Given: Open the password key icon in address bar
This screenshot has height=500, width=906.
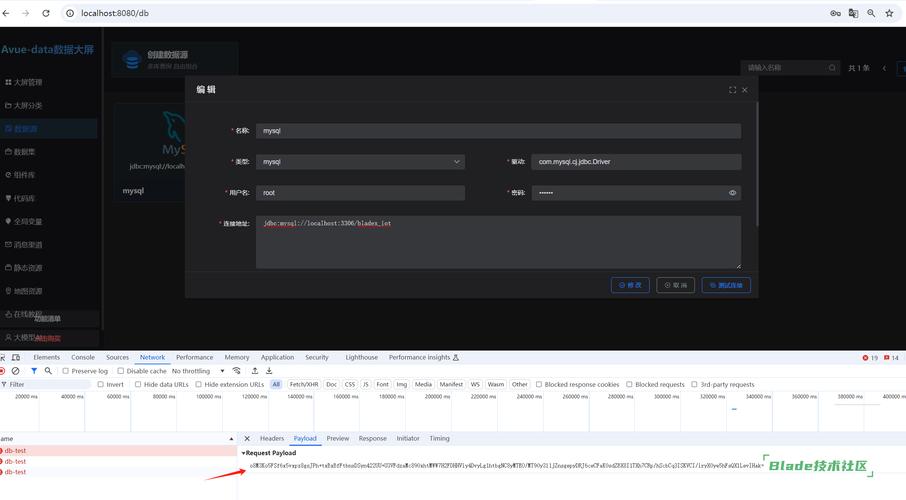Looking at the screenshot, I should pos(835,13).
